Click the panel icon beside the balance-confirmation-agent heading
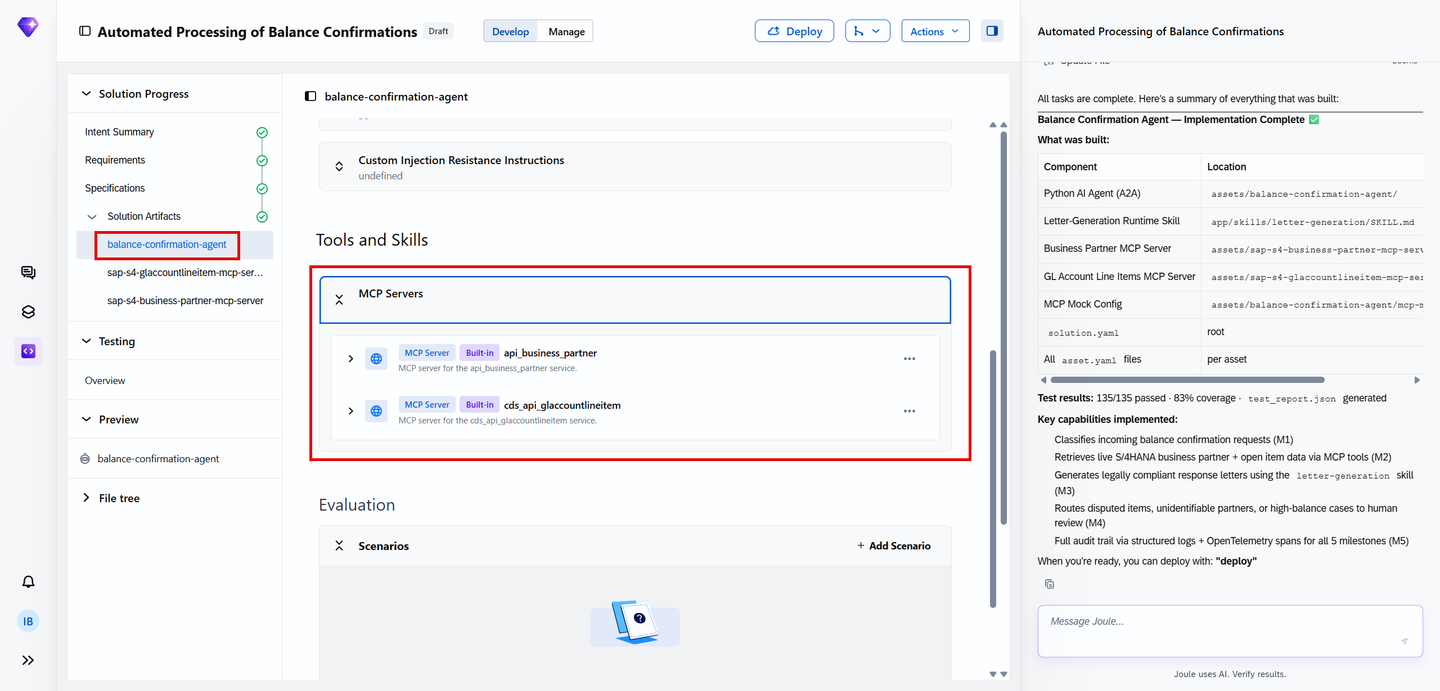The width and height of the screenshot is (1440, 691). tap(311, 97)
